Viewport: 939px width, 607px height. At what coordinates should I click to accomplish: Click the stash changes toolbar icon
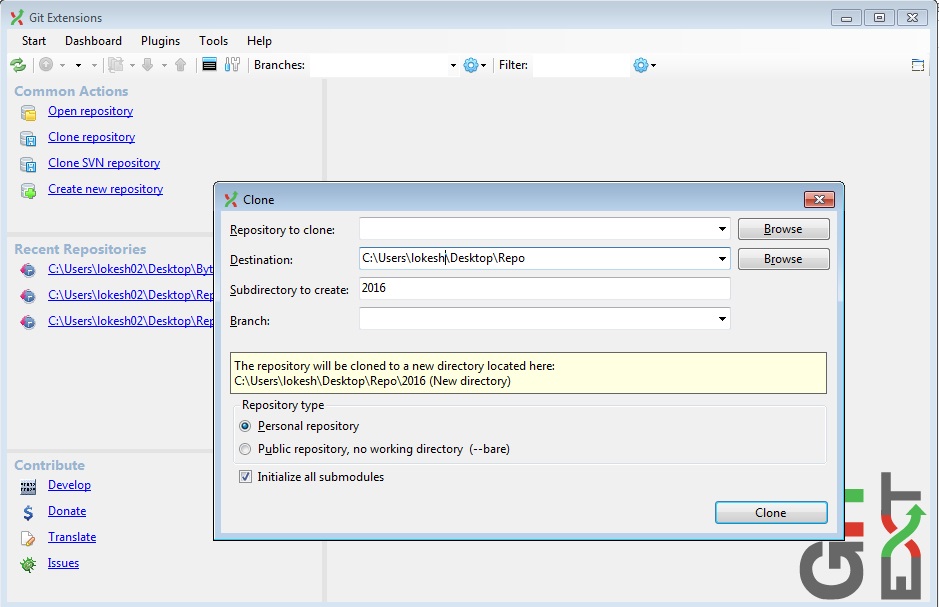116,65
